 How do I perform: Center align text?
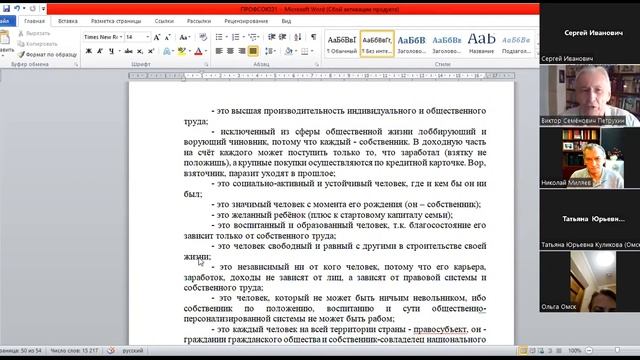point(230,51)
